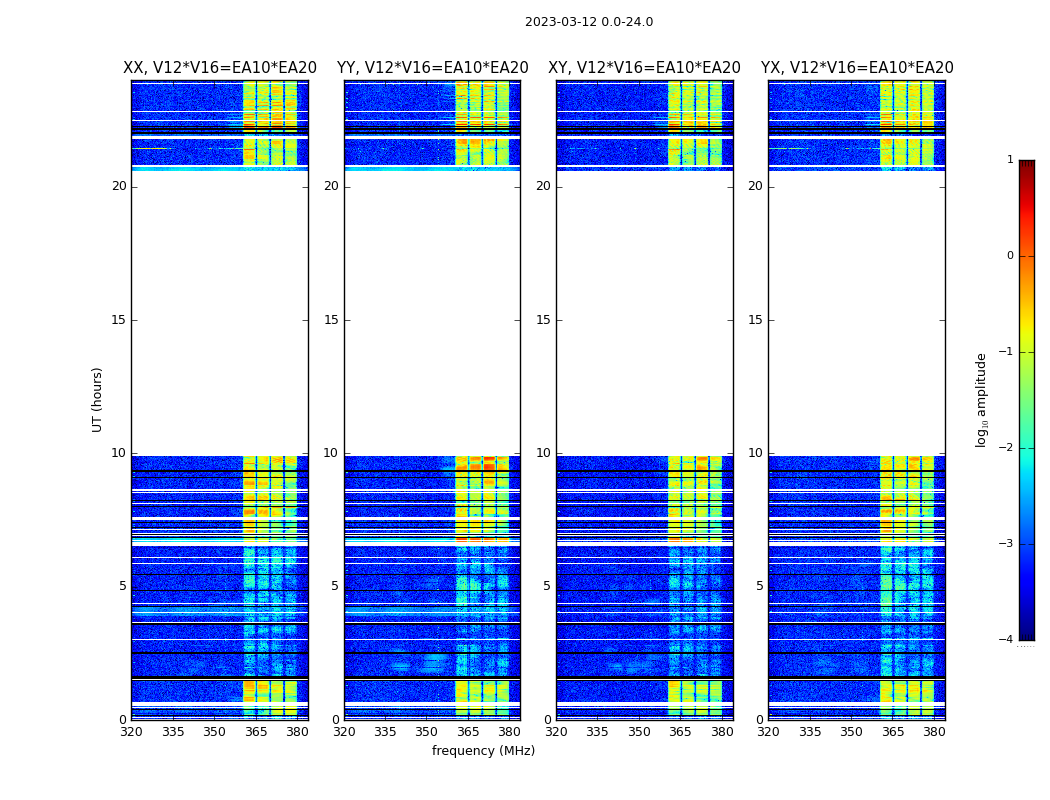Click the 2023-03-12 0.0-24.0 figure title
The image size is (1050, 800).
pyautogui.click(x=589, y=22)
